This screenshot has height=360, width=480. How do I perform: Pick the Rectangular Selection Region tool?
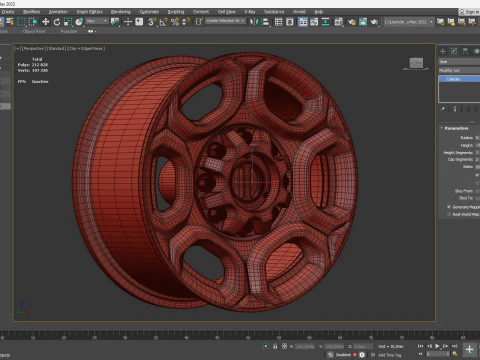21,22
